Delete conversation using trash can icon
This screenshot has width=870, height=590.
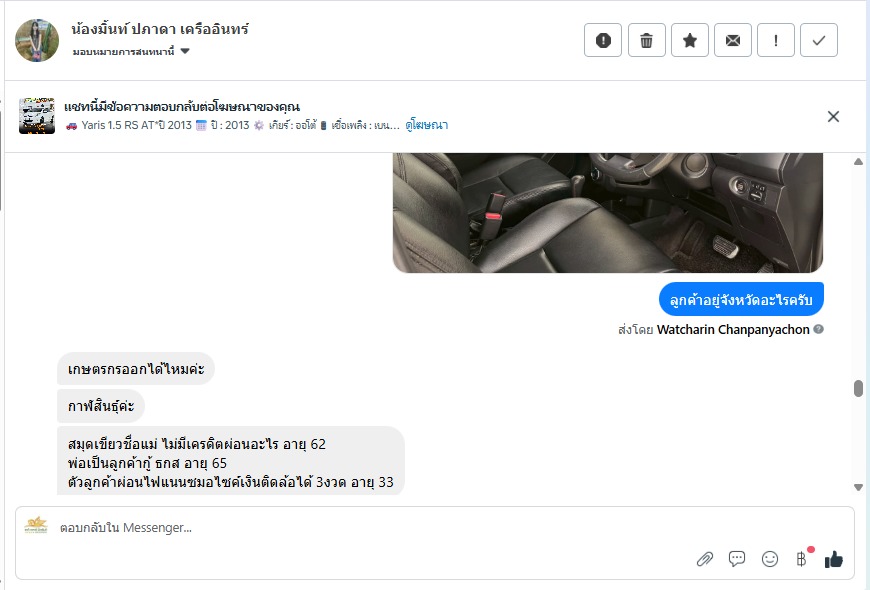coord(646,40)
